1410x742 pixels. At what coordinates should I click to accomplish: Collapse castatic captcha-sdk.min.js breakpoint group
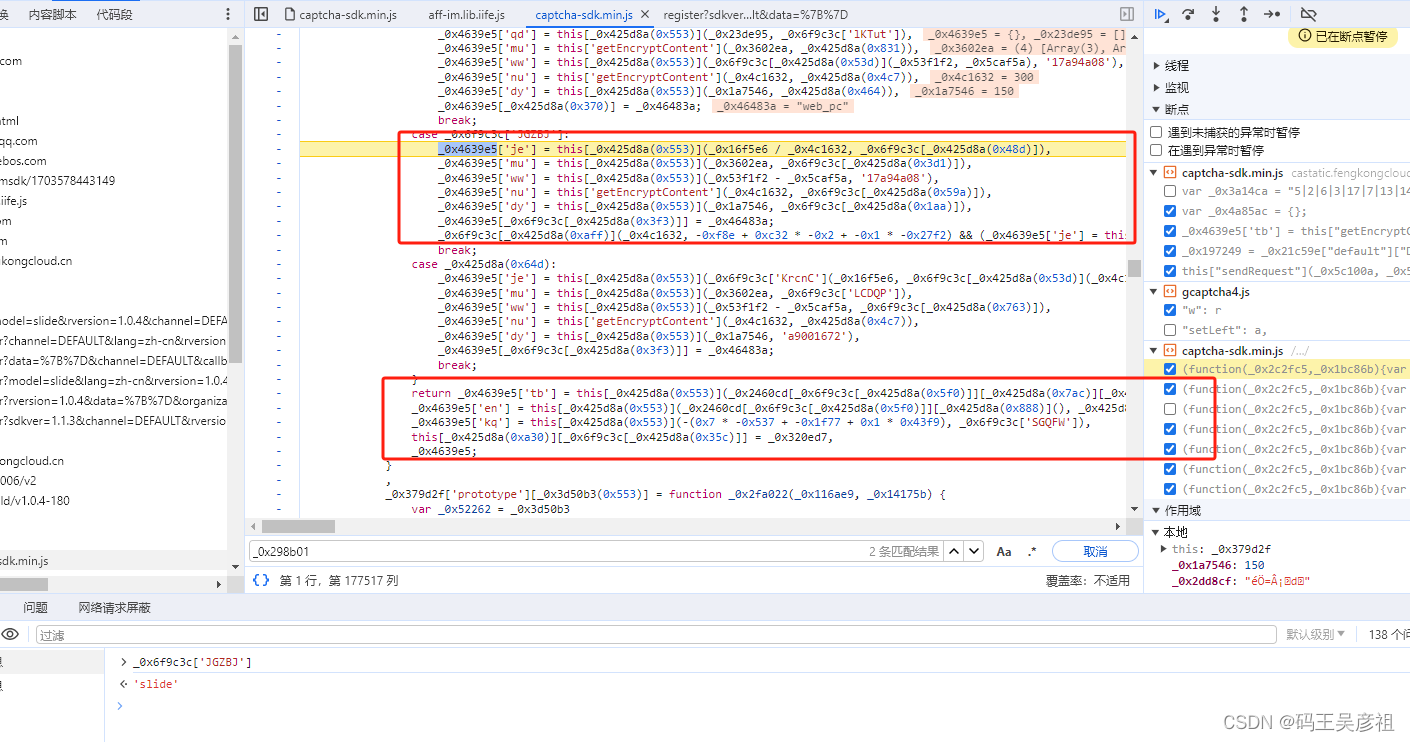[1156, 172]
